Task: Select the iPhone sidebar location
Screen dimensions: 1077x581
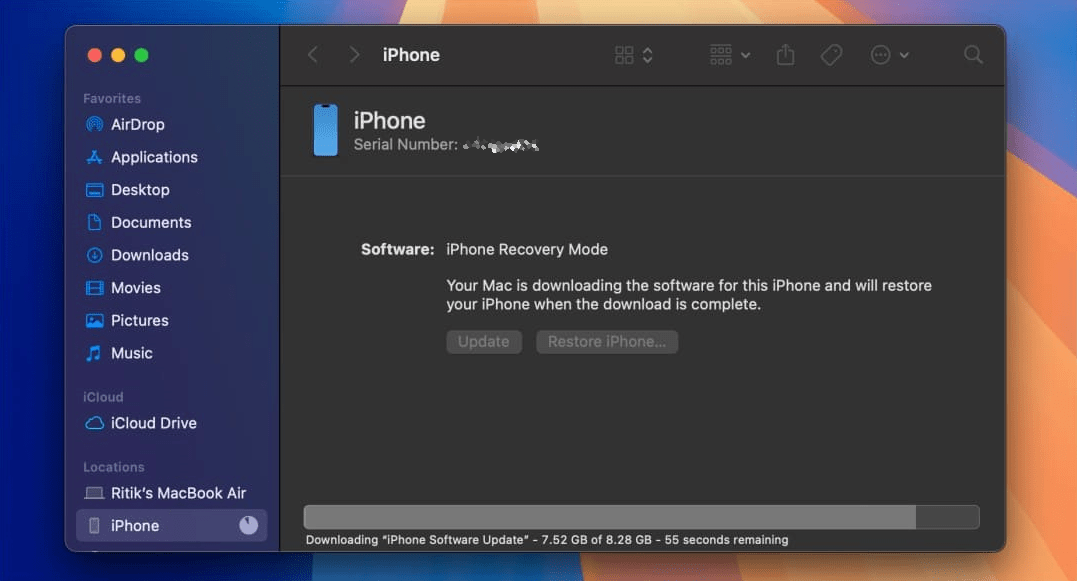Action: click(x=172, y=525)
